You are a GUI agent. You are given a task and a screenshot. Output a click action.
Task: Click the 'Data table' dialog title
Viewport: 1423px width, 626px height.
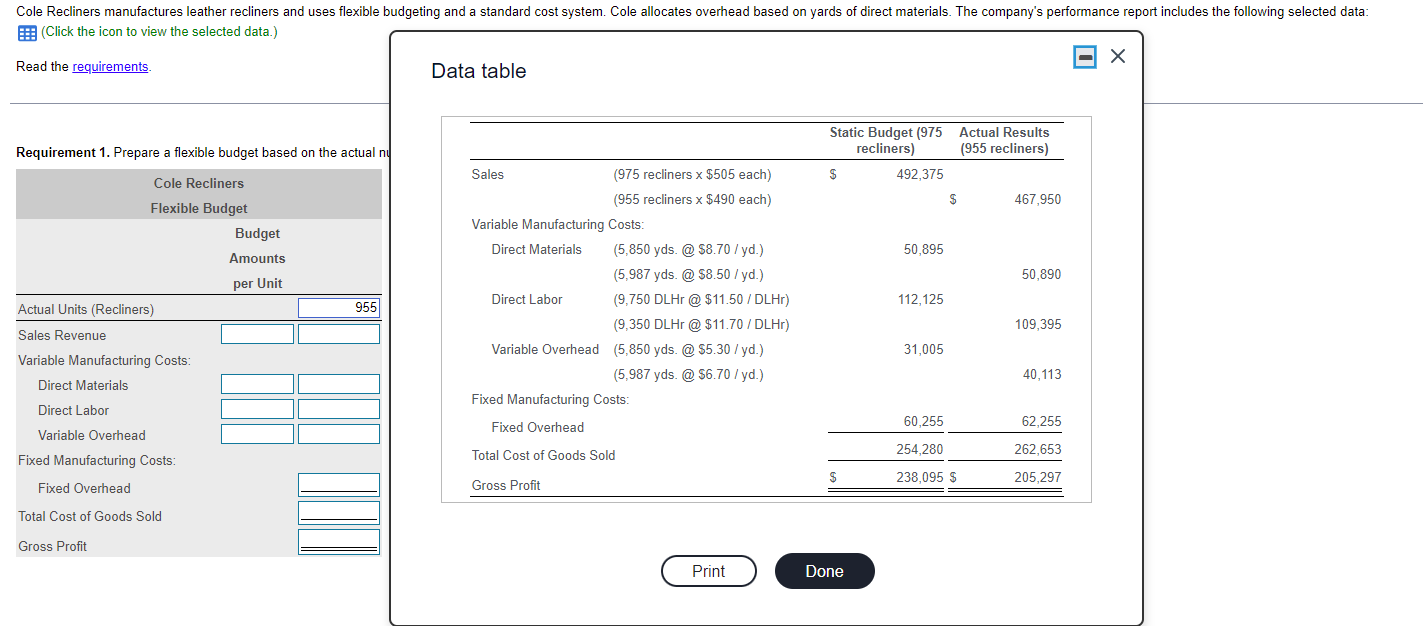pyautogui.click(x=478, y=71)
